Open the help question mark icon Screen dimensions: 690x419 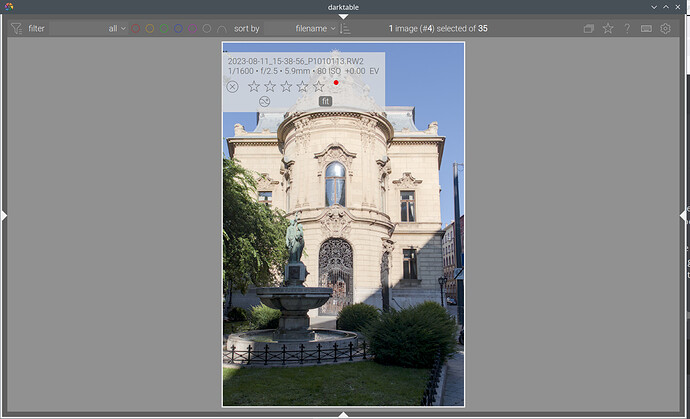[627, 29]
